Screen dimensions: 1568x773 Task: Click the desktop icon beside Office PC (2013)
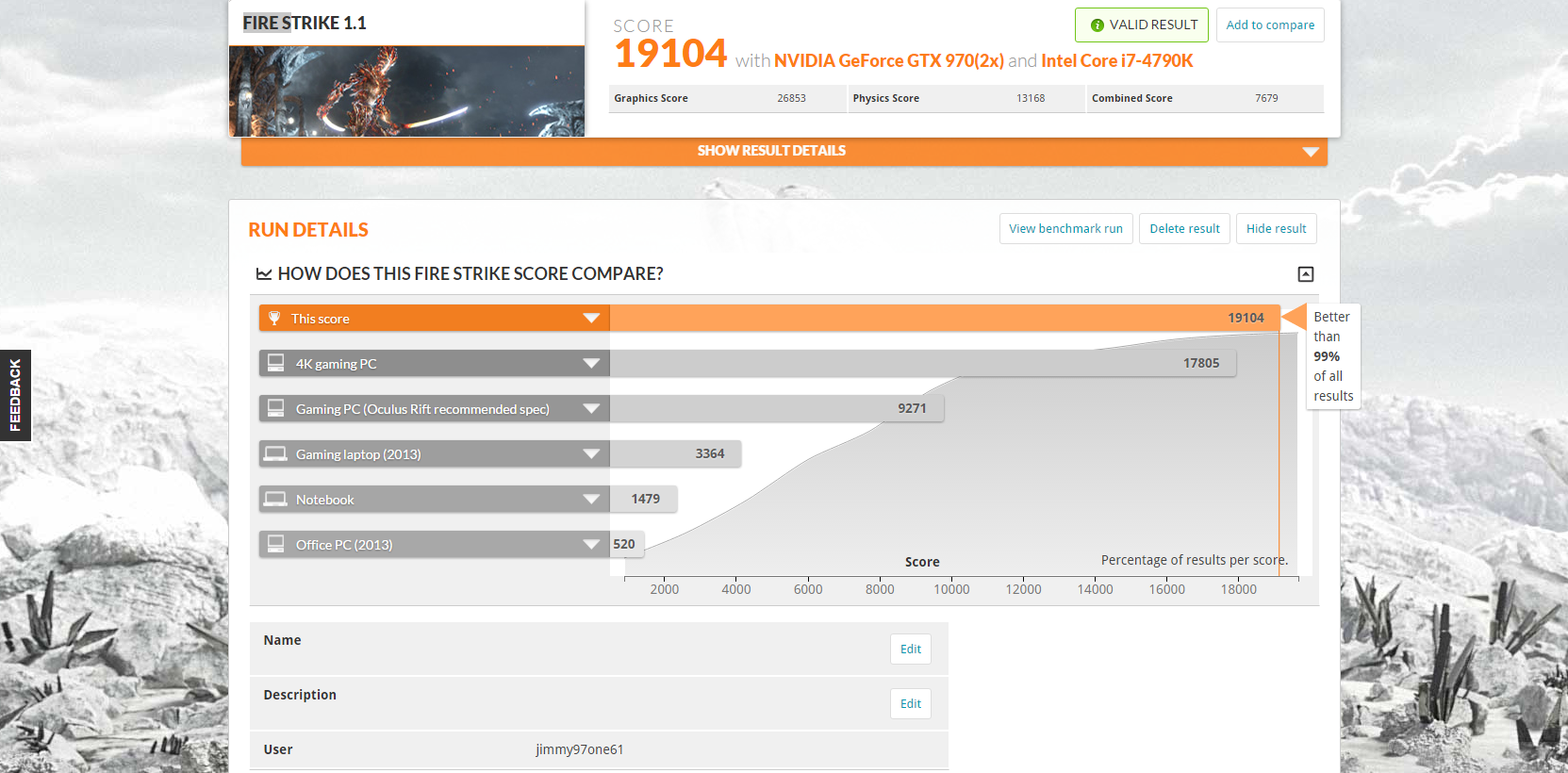(275, 544)
